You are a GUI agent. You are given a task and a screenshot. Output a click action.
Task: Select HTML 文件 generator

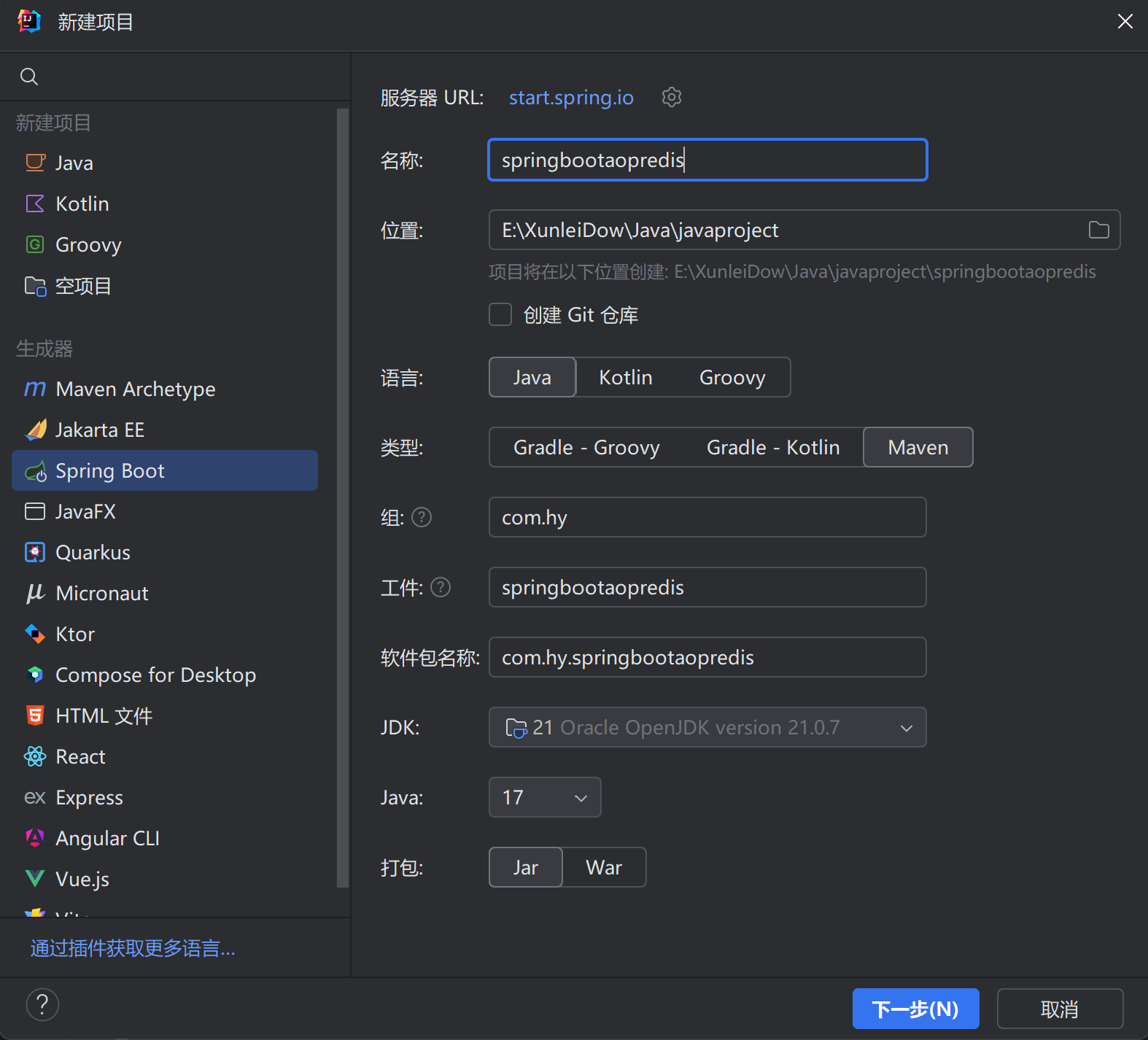tap(165, 715)
